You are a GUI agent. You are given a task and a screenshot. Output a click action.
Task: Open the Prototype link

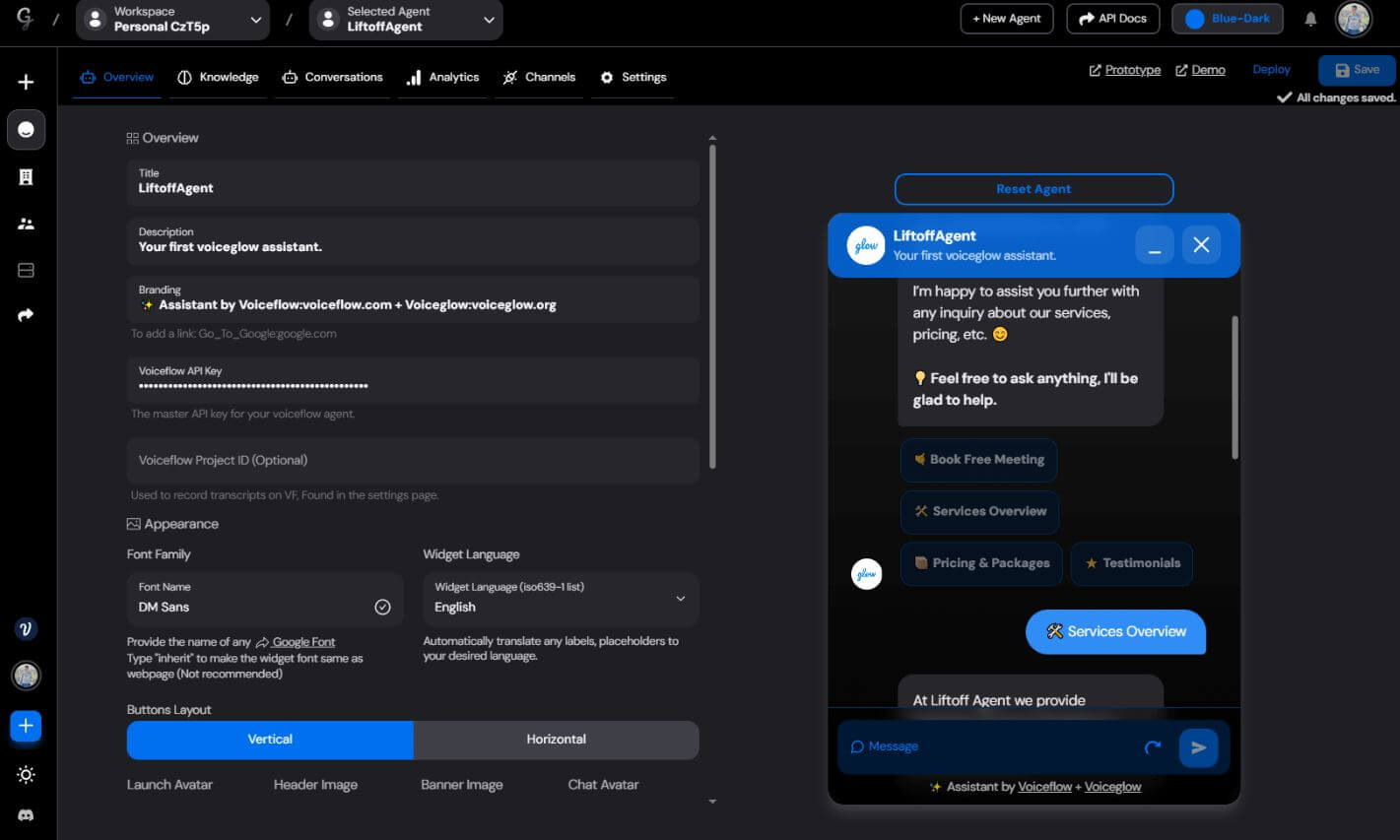(1125, 70)
